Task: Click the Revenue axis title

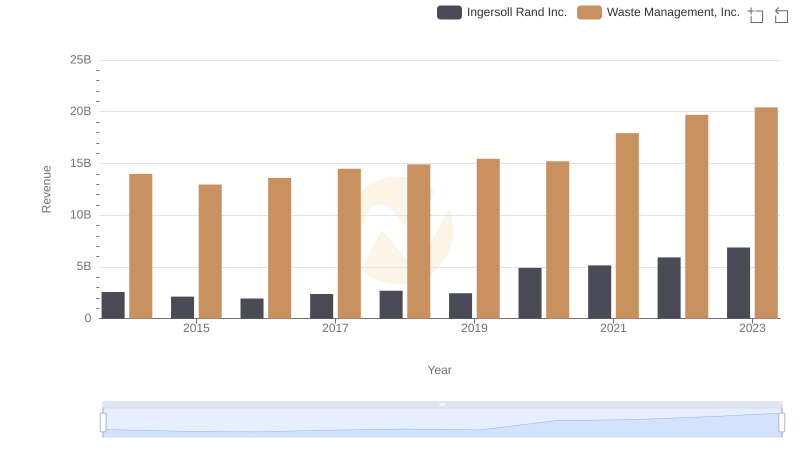Action: pos(46,189)
